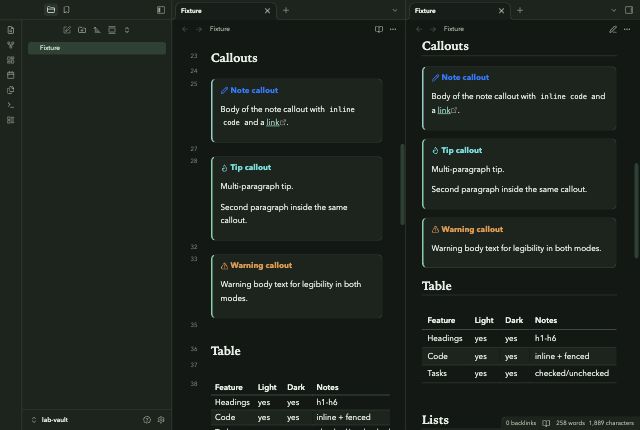Add new tab in left pane
Screen dimensions: 640x430
pos(286,11)
